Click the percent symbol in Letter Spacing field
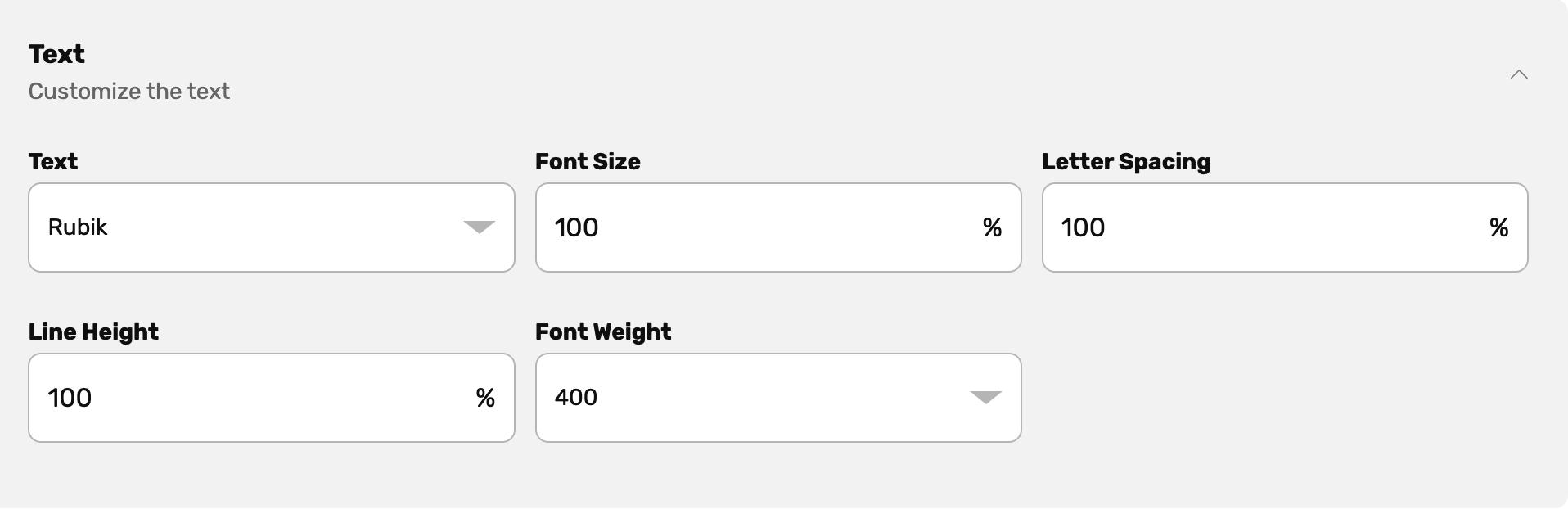This screenshot has width=1568, height=509. point(1499,227)
